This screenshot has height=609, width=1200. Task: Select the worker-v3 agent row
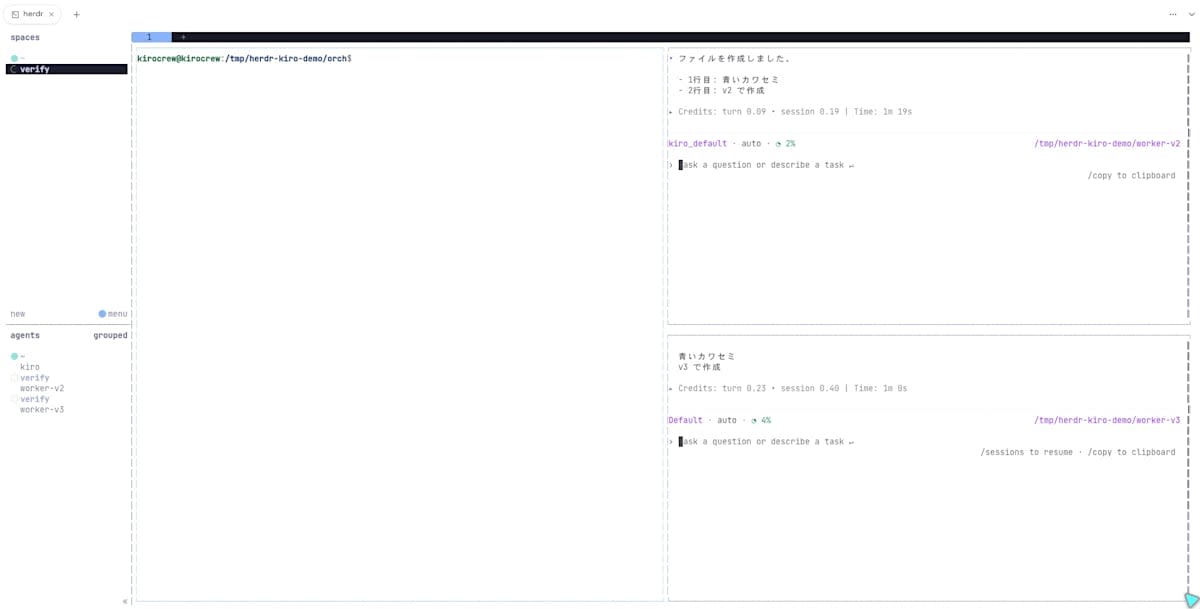pyautogui.click(x=42, y=409)
